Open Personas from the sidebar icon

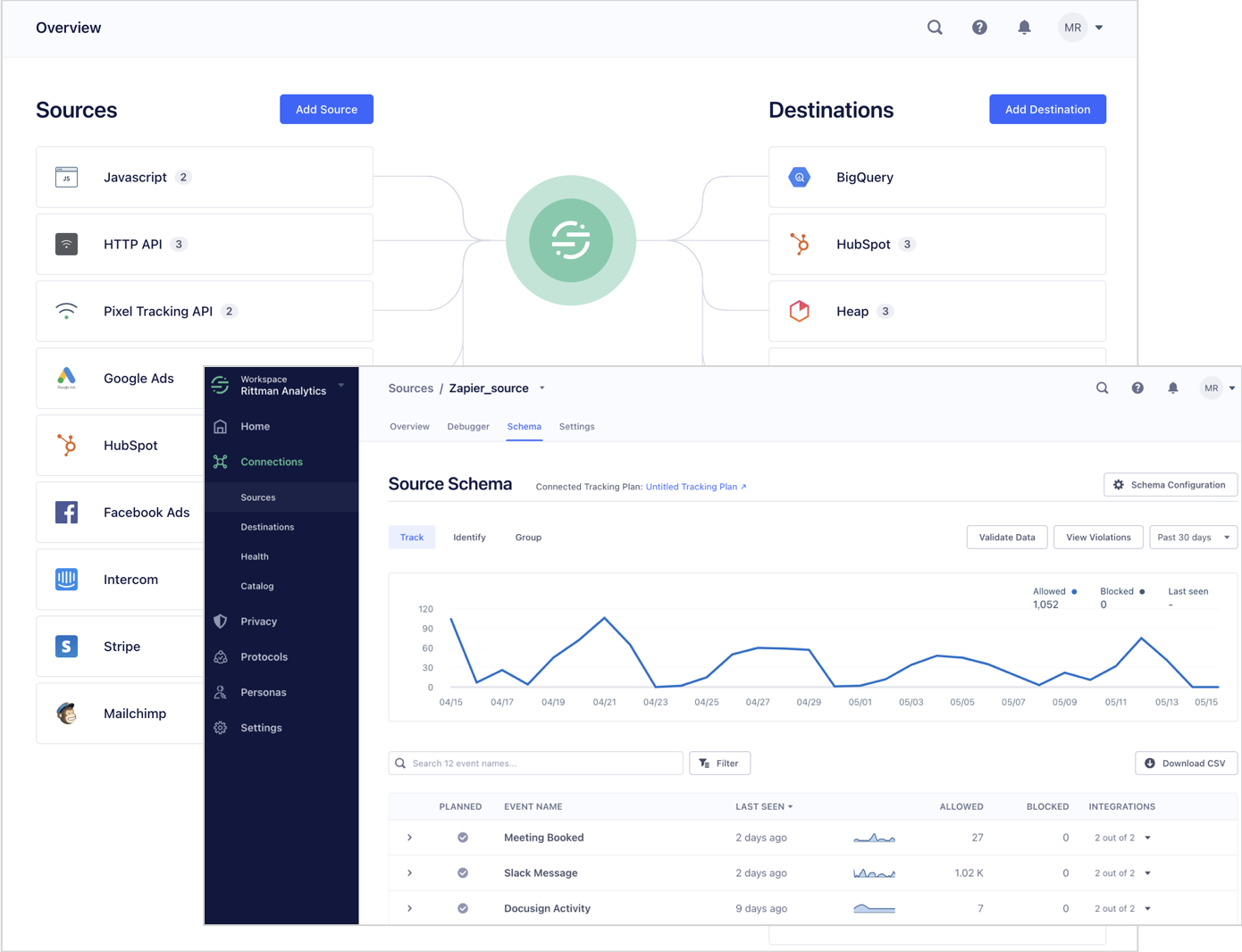click(221, 692)
